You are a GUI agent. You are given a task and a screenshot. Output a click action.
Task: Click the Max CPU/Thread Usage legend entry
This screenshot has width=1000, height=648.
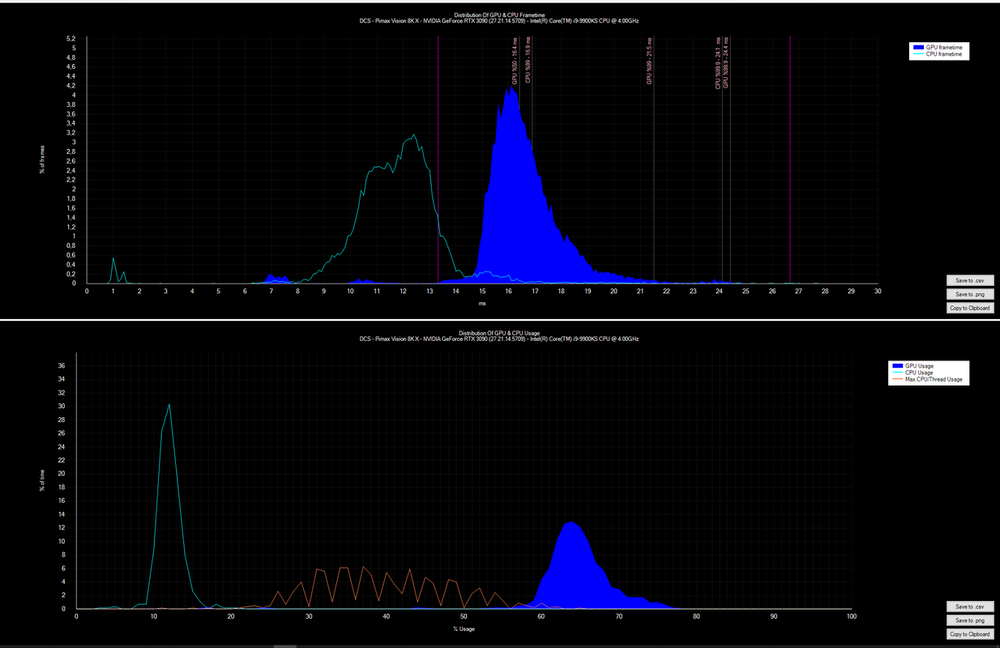tap(927, 379)
